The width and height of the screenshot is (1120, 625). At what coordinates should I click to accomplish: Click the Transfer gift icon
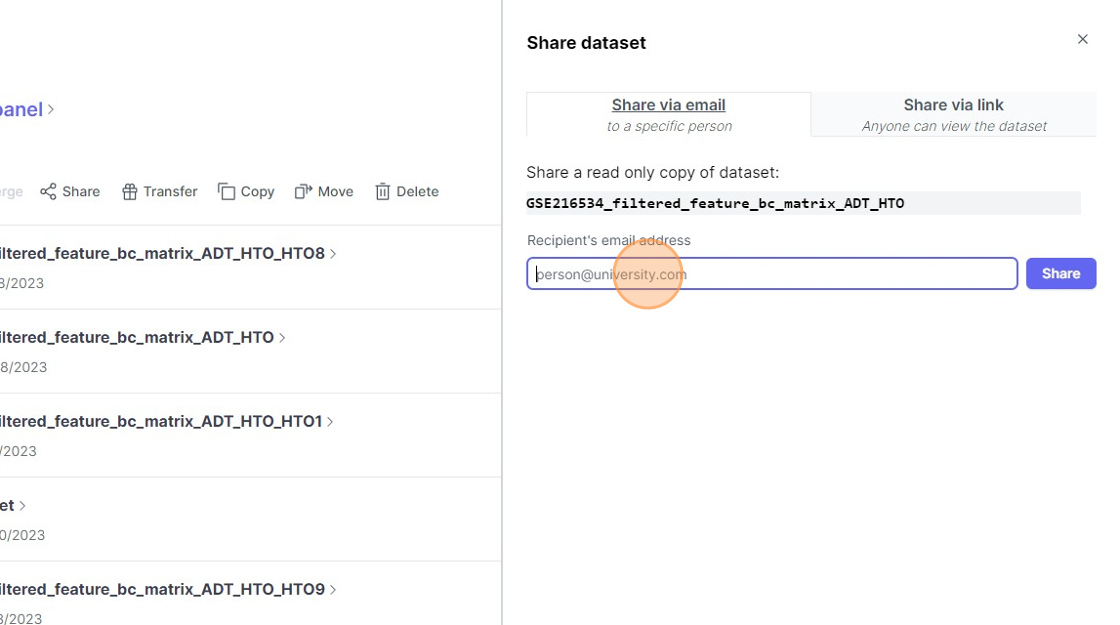pyautogui.click(x=129, y=192)
